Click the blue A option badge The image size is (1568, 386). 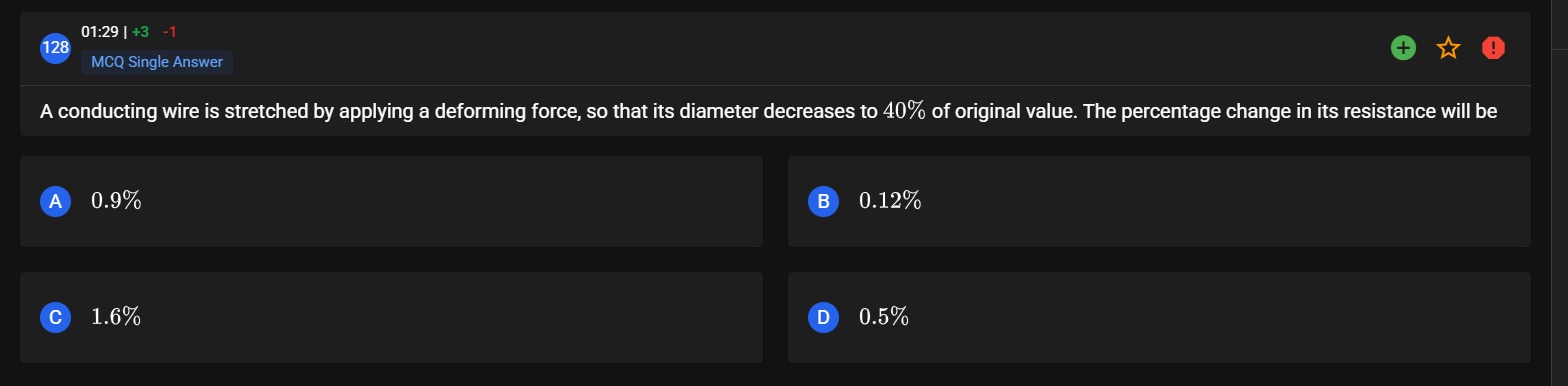coord(55,201)
